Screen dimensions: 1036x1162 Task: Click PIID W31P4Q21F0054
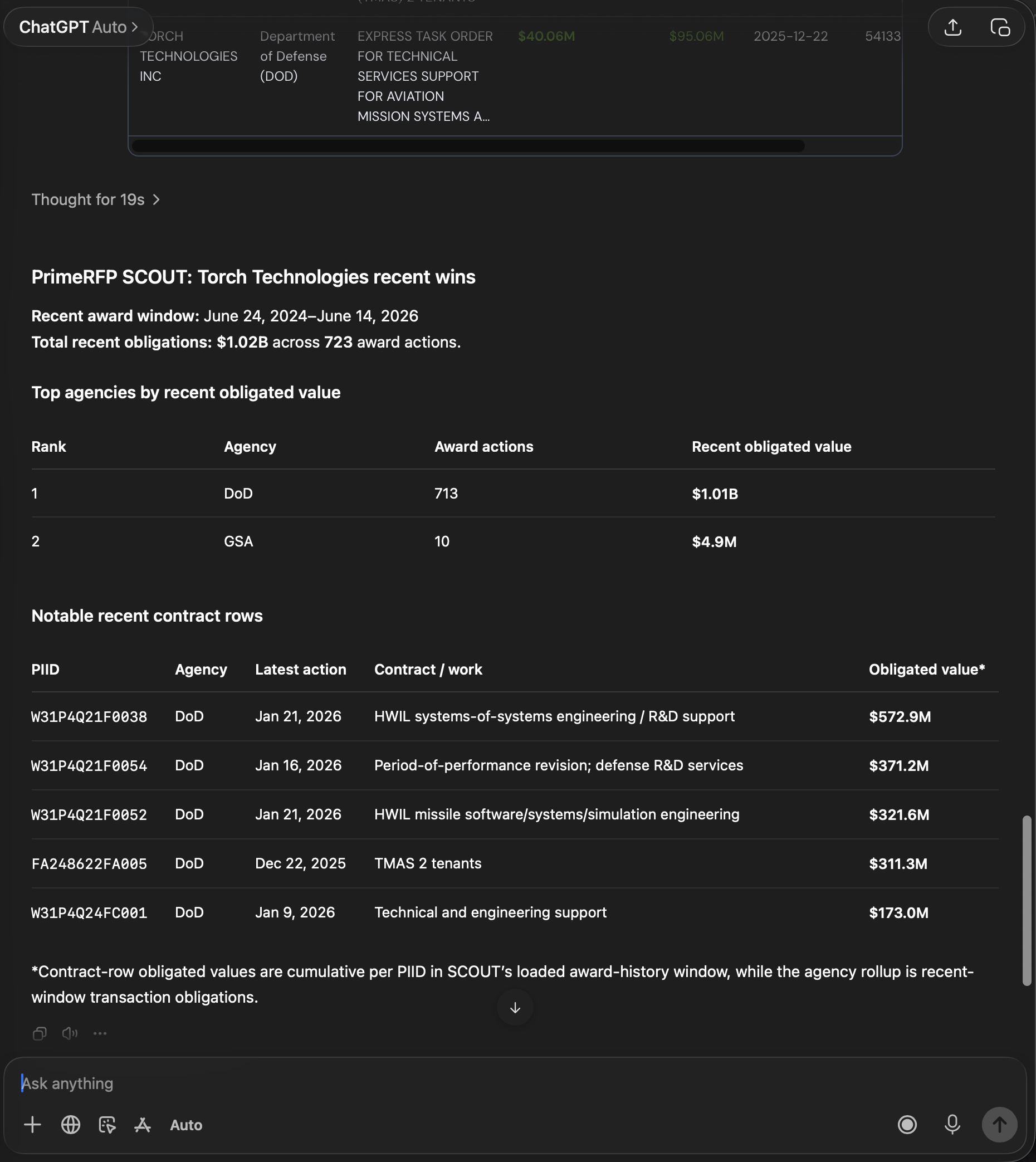(89, 765)
